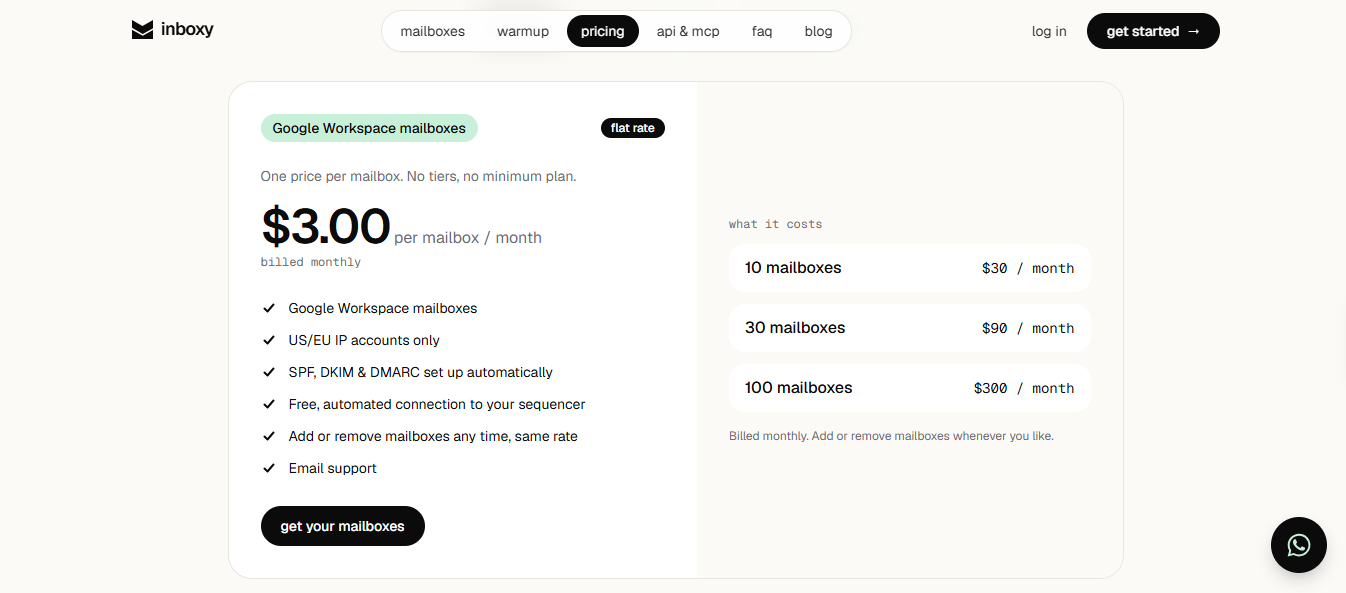Click 'One price per mailbox' description

[418, 176]
